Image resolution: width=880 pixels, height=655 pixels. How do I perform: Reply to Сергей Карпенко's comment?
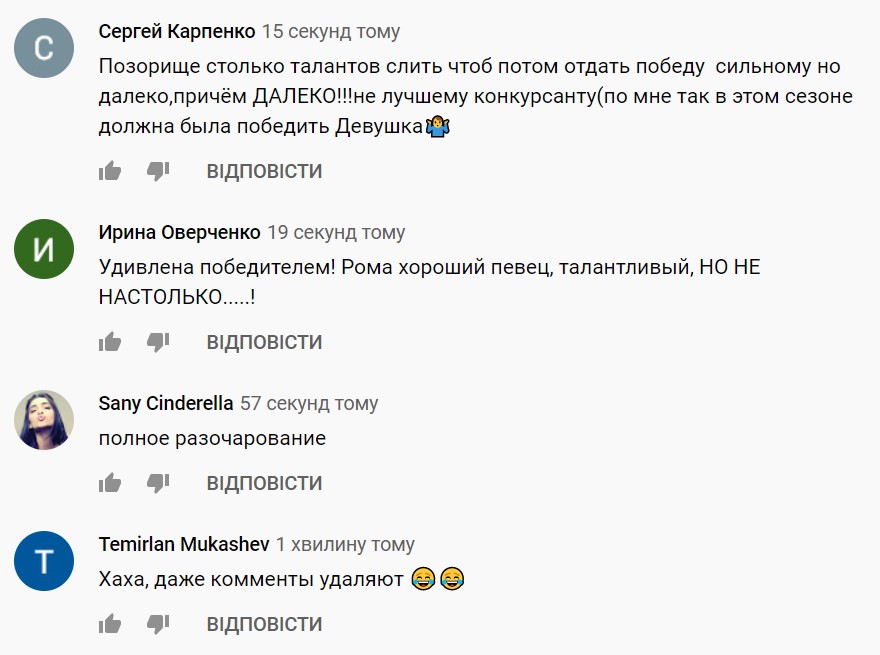tap(264, 171)
